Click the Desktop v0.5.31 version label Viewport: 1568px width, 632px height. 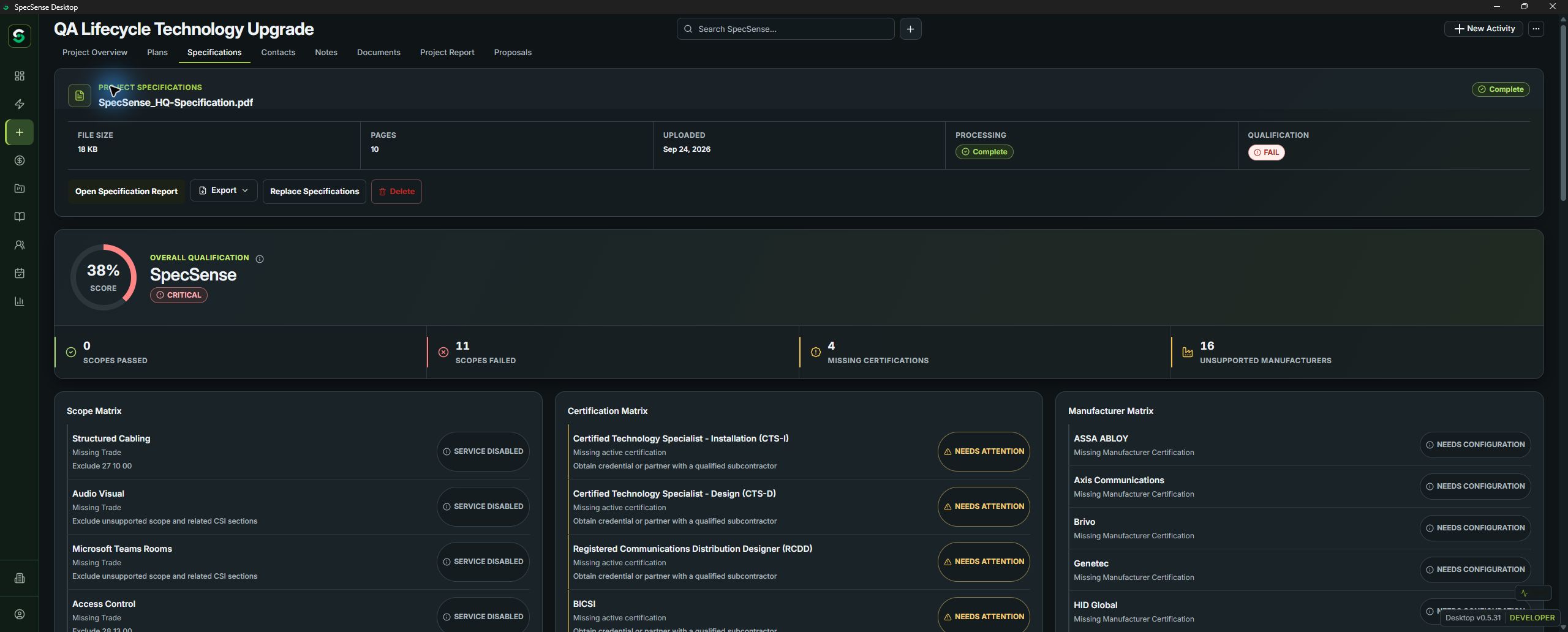[1472, 618]
